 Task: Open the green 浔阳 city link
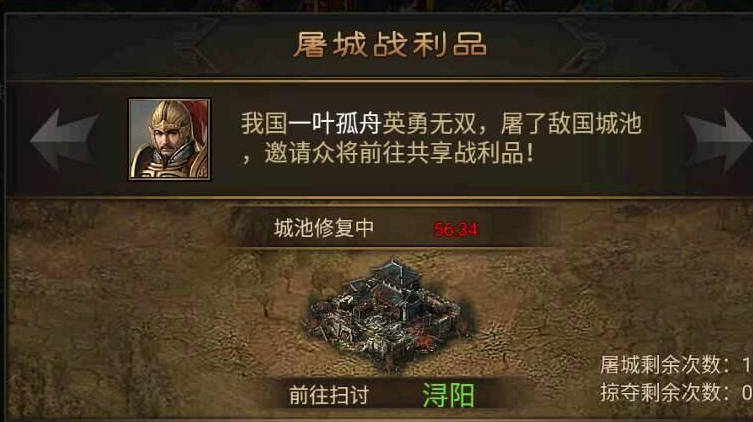448,396
